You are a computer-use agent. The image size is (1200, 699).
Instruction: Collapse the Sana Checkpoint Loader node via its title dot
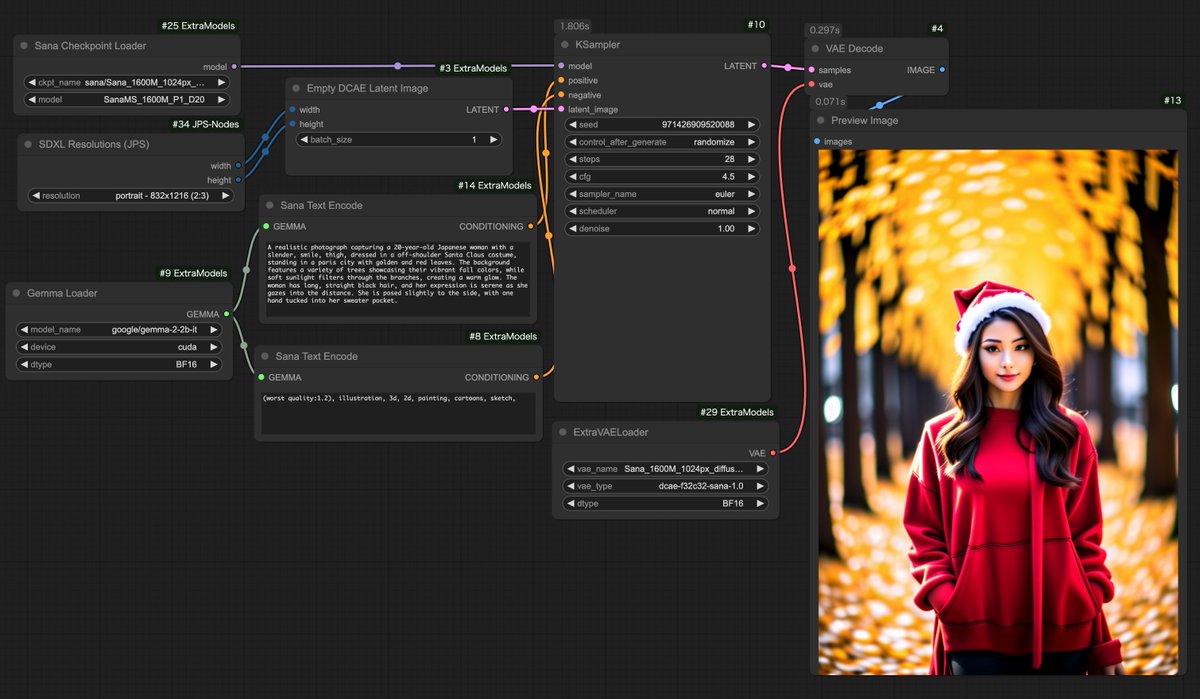pos(24,46)
